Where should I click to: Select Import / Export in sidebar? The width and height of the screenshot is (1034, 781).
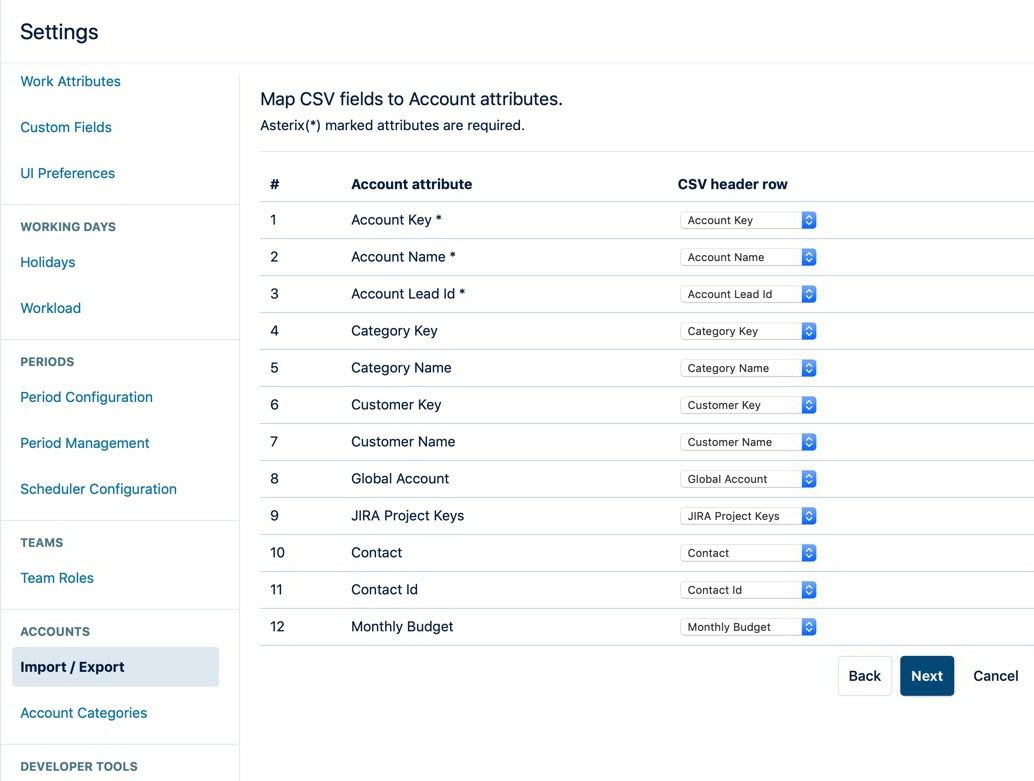tap(73, 667)
